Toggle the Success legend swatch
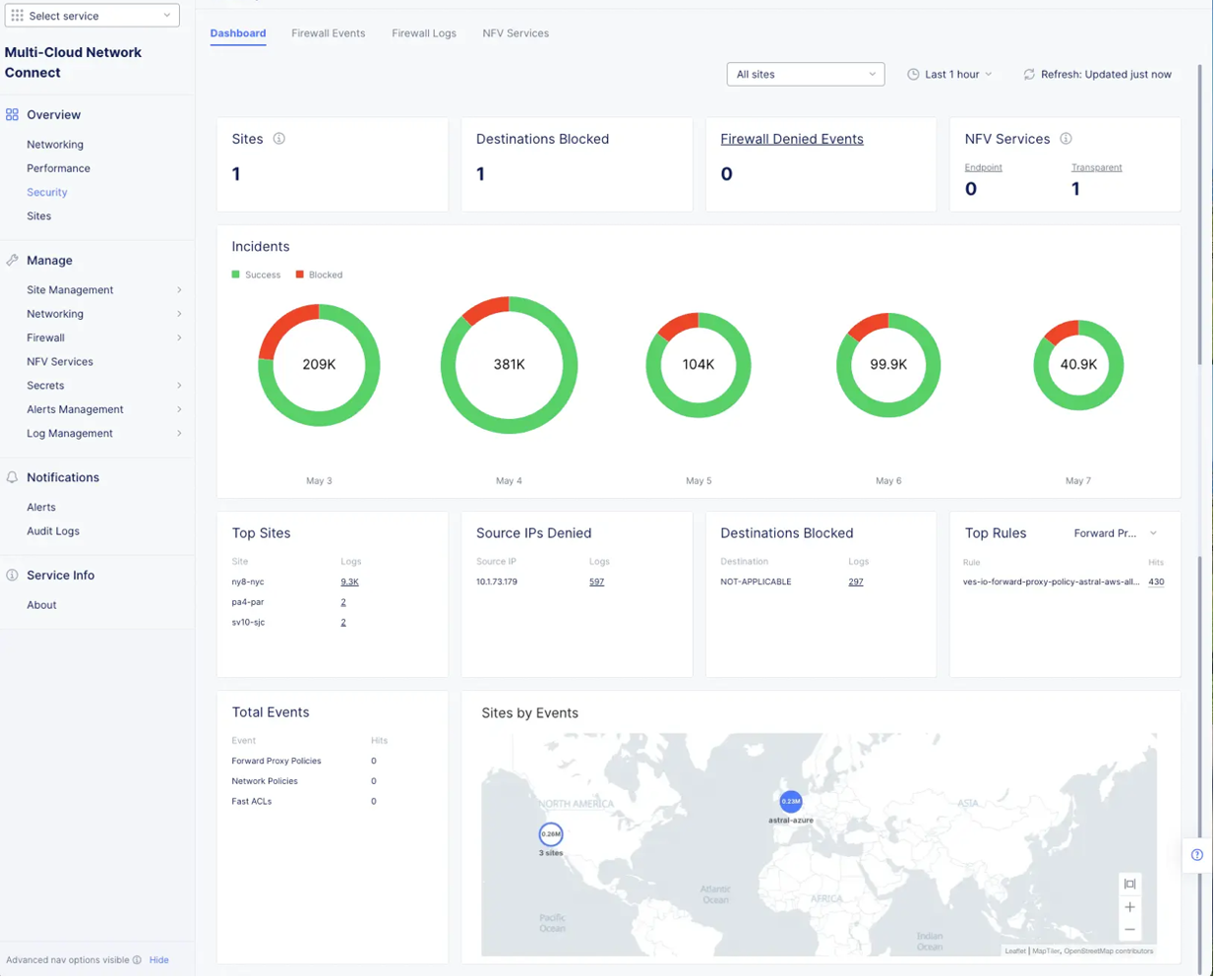Image resolution: width=1217 pixels, height=980 pixels. pyautogui.click(x=236, y=276)
